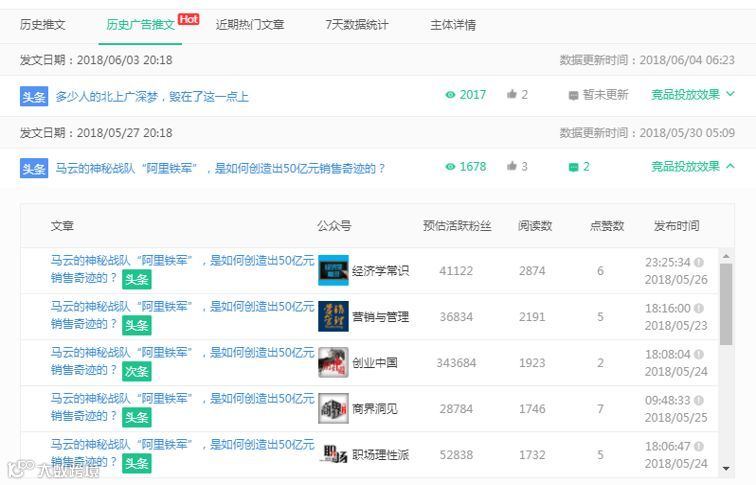The height and width of the screenshot is (485, 756).
Task: Click the 预估活跃粉丝 column header
Action: tap(457, 226)
